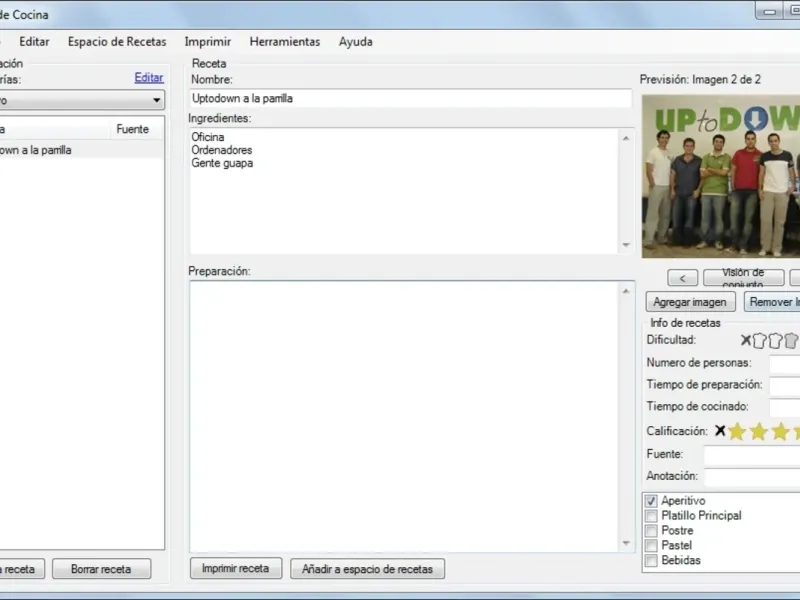The image size is (800, 600).
Task: Click Visión de conjunto button
Action: point(743,278)
